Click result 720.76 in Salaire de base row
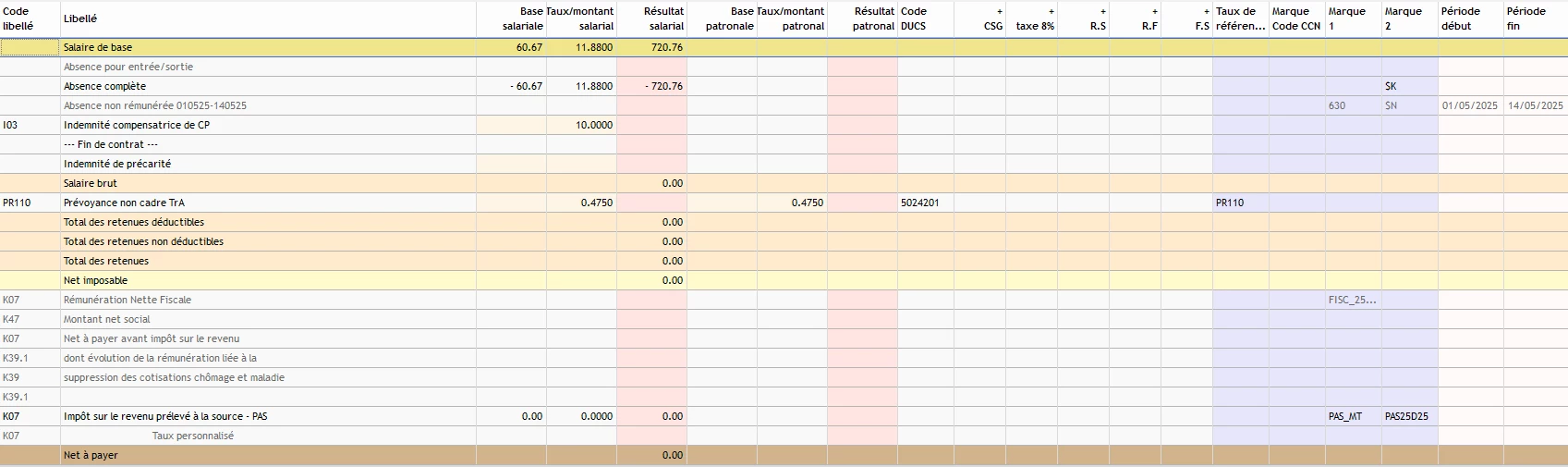This screenshot has height=467, width=1568. [667, 47]
